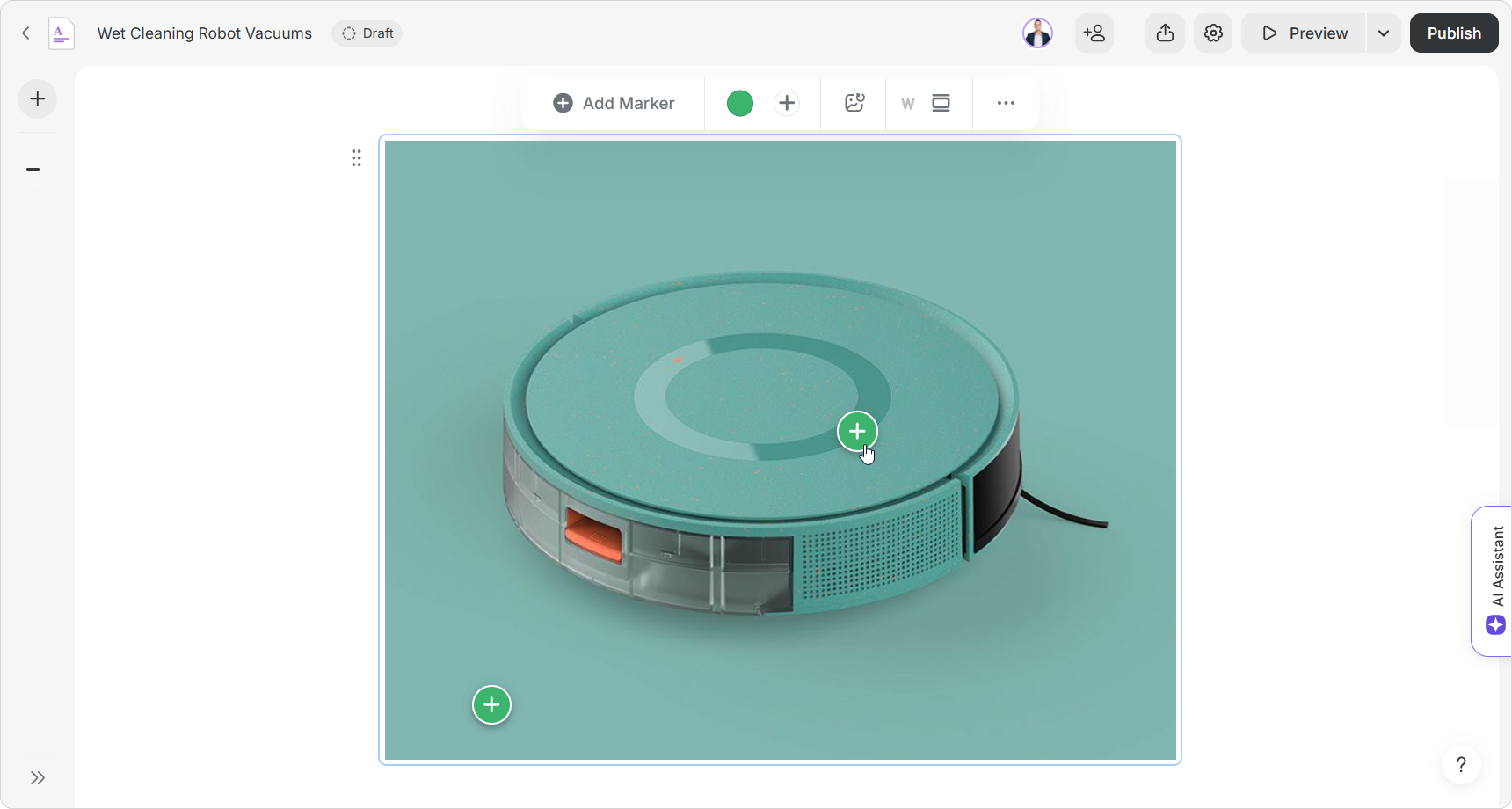The height and width of the screenshot is (809, 1512).
Task: Click the Preview button
Action: 1304,33
